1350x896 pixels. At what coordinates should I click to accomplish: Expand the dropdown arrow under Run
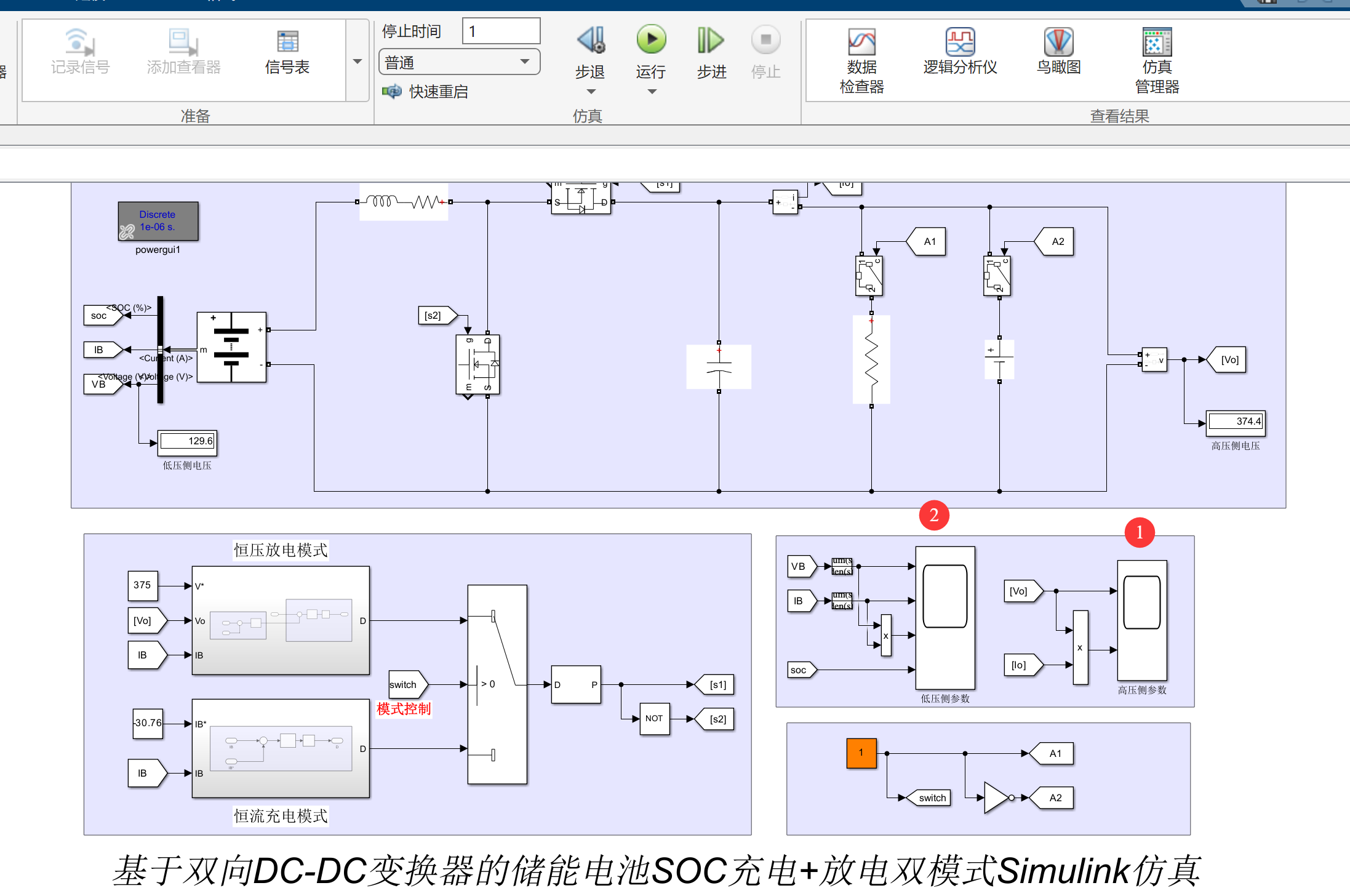pos(652,92)
